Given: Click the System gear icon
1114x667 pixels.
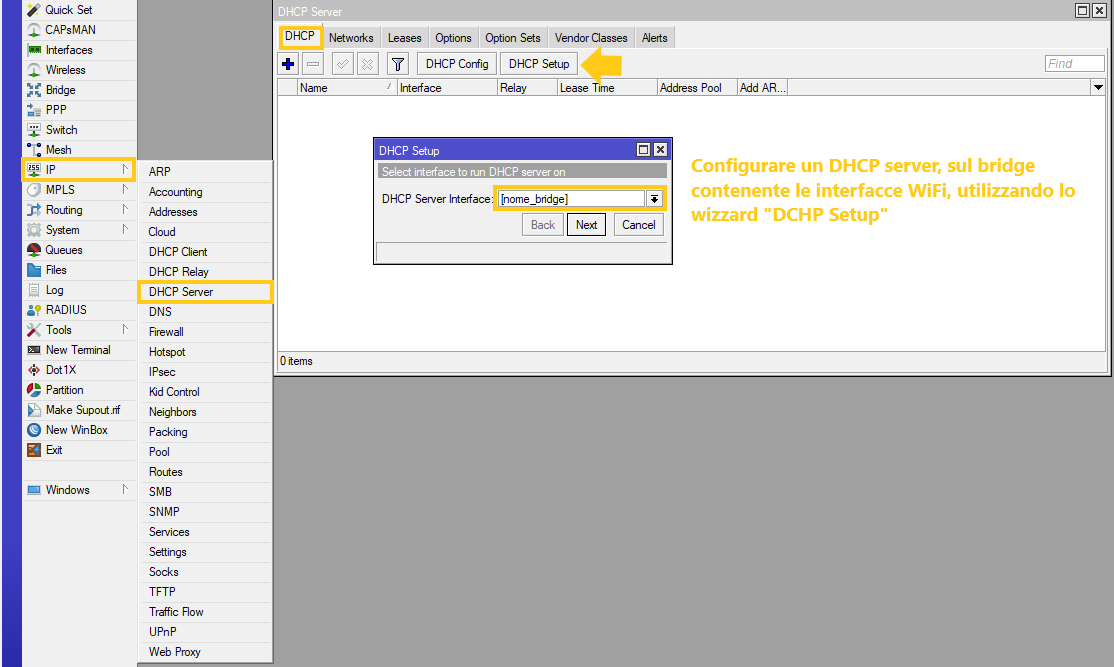Looking at the screenshot, I should tap(33, 230).
